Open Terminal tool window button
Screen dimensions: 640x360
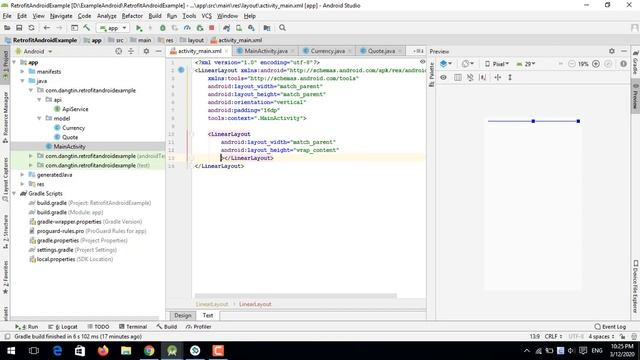pyautogui.click(x=133, y=327)
